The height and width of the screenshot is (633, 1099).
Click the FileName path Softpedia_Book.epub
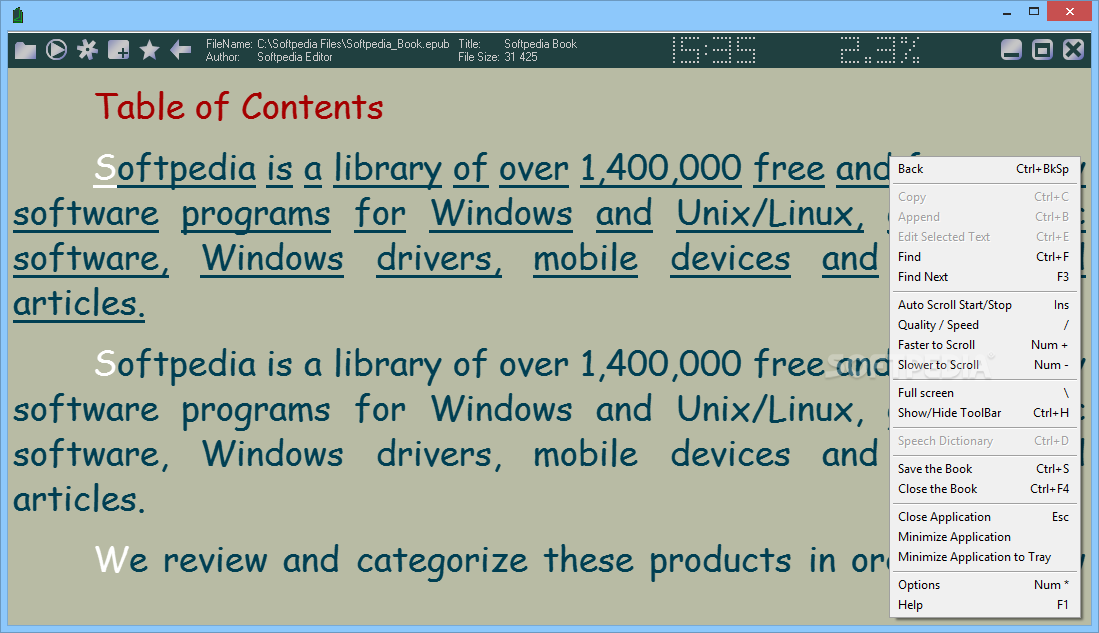(x=353, y=44)
